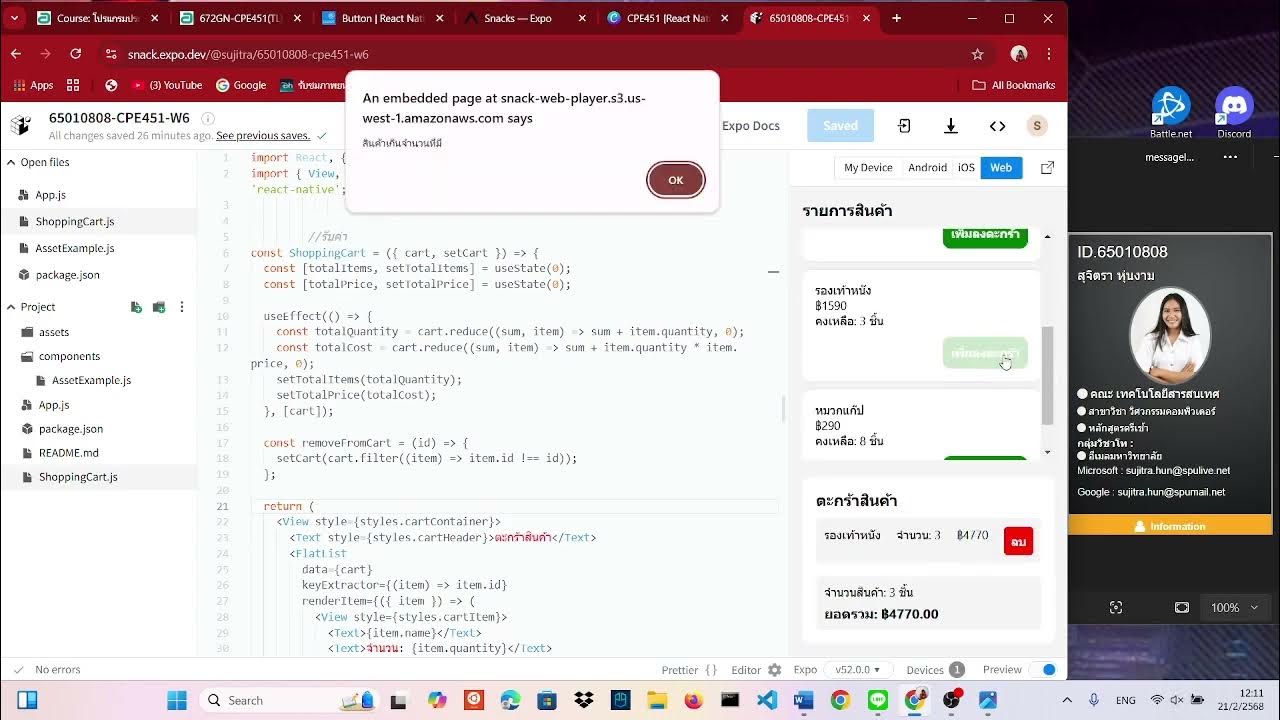The image size is (1280, 720).
Task: Open Windows Start menu
Action: (x=177, y=700)
